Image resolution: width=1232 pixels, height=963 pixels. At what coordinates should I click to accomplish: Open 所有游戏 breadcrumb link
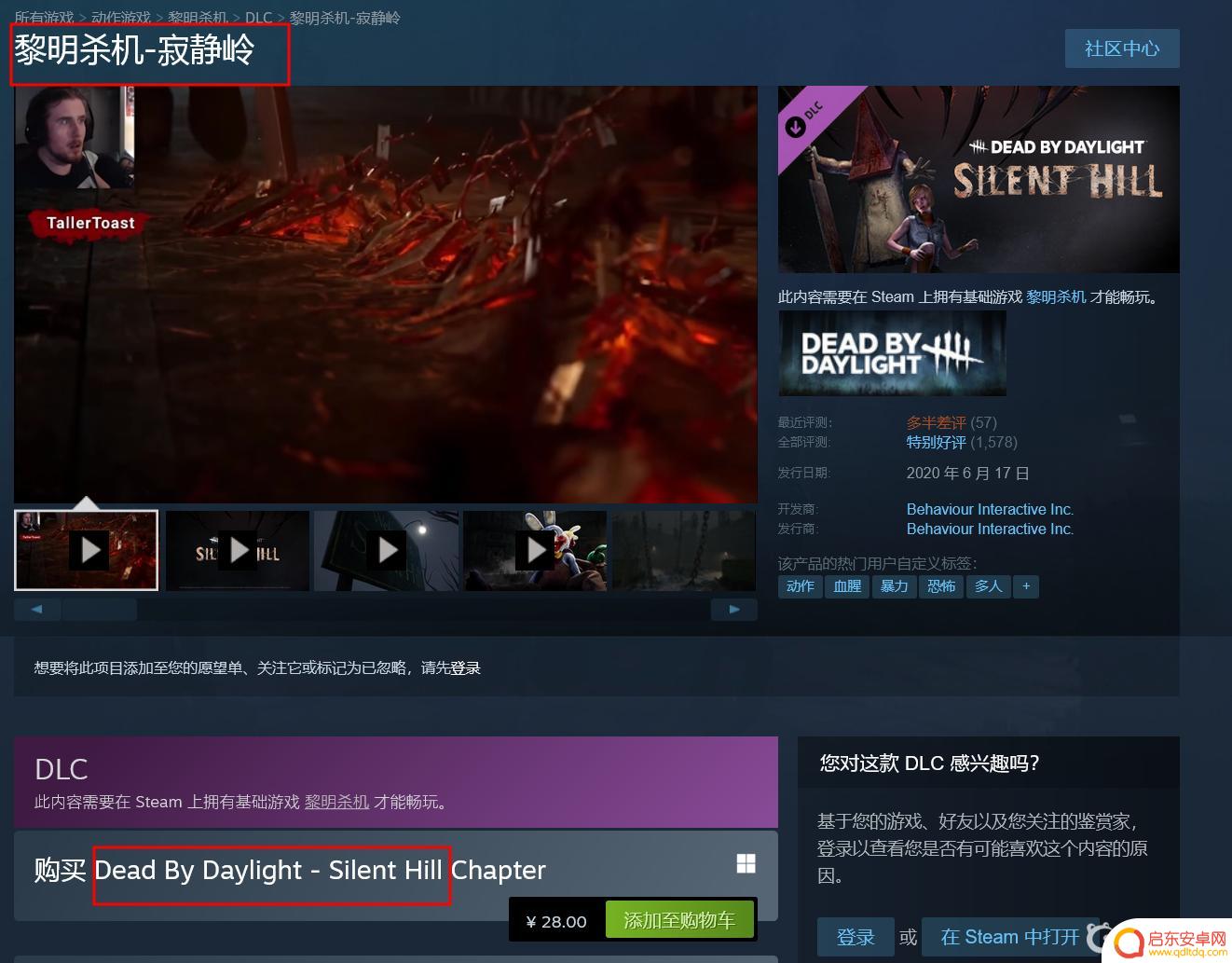[x=44, y=18]
